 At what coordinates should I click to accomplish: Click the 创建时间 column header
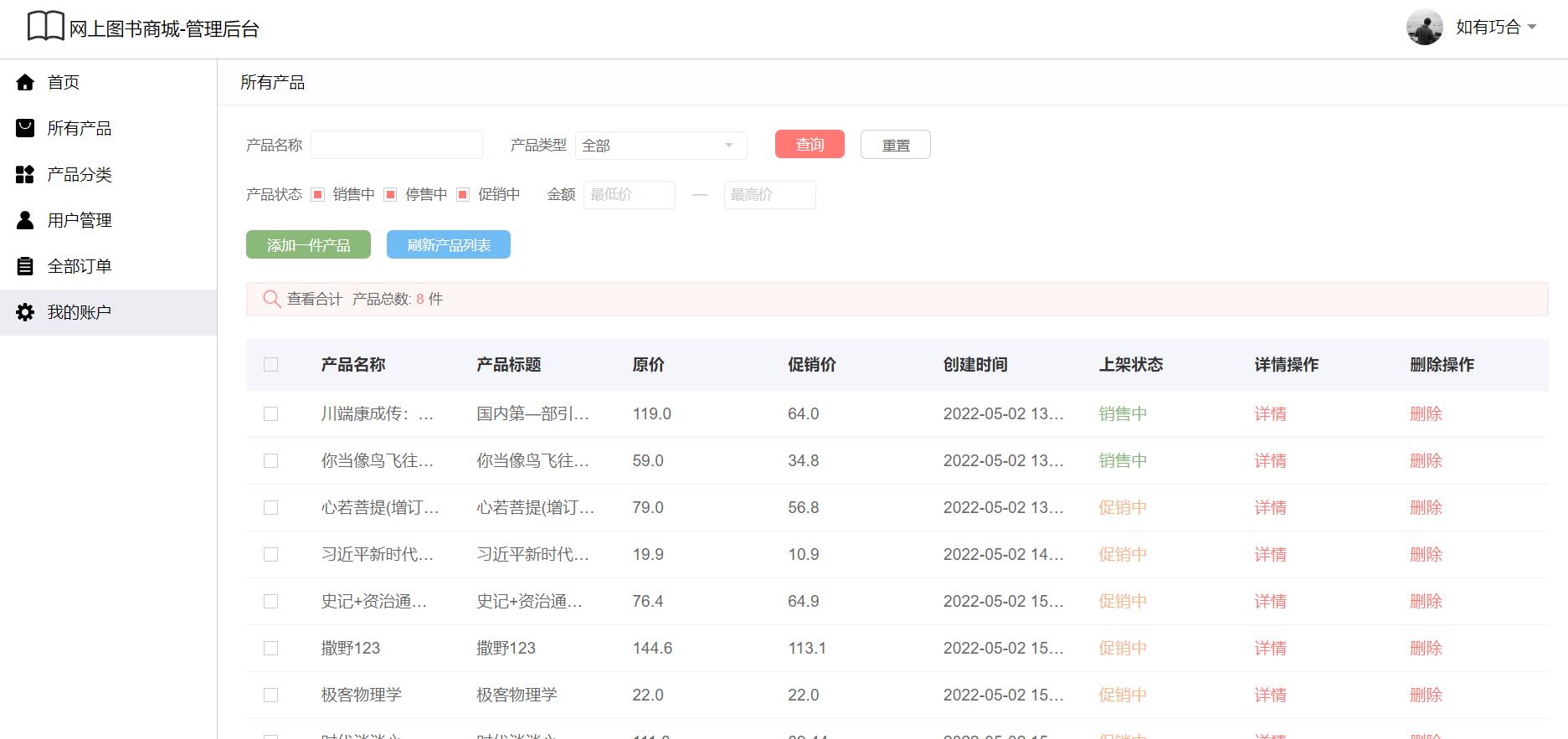[x=975, y=364]
